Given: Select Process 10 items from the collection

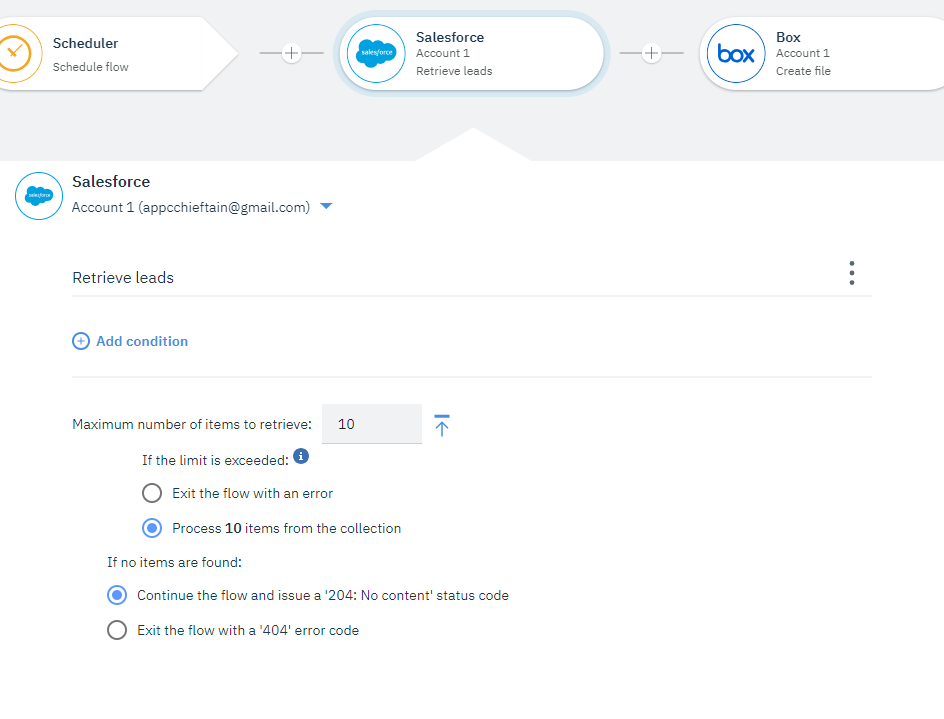Looking at the screenshot, I should [152, 528].
